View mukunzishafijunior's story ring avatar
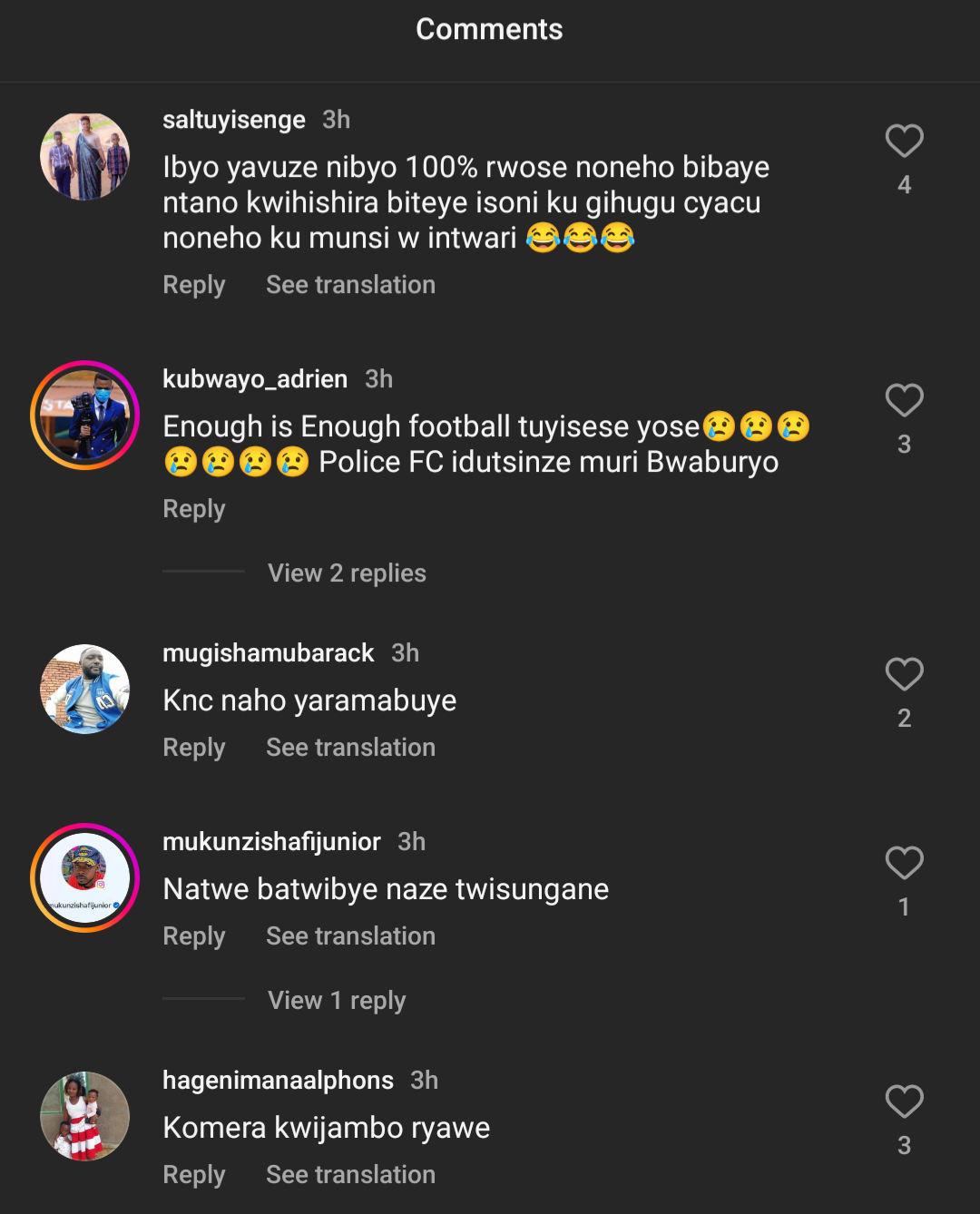Image resolution: width=980 pixels, height=1214 pixels. click(x=85, y=878)
